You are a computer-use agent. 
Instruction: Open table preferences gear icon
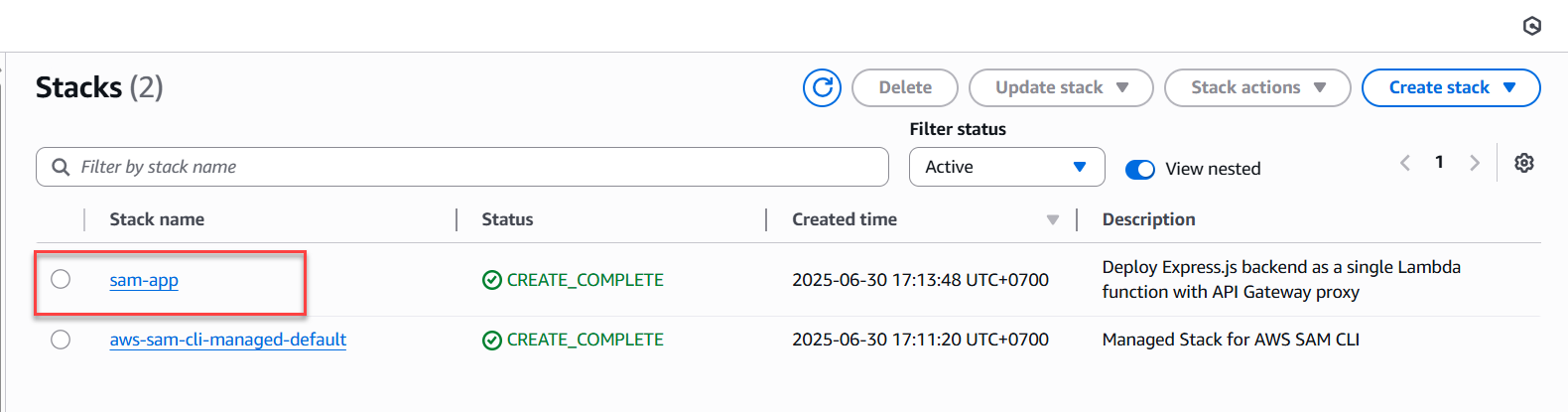[x=1524, y=163]
